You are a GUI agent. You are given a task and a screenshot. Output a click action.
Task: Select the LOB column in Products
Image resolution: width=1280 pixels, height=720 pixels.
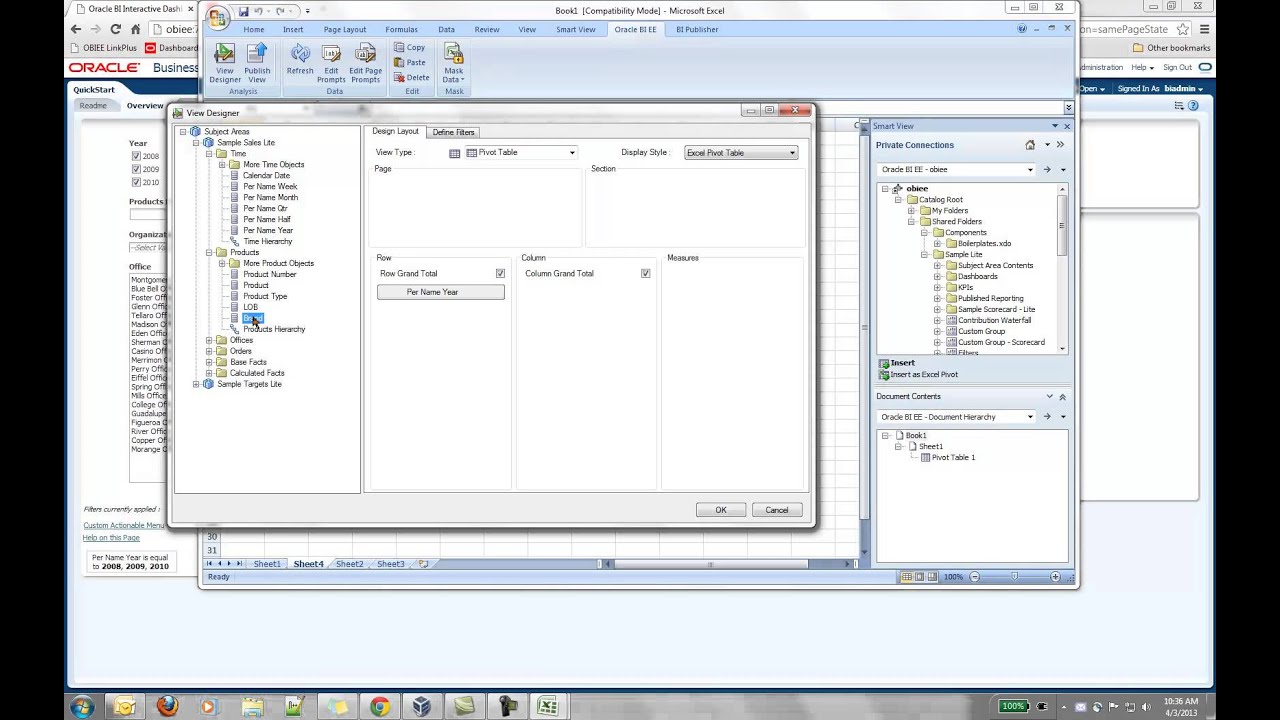pyautogui.click(x=250, y=307)
